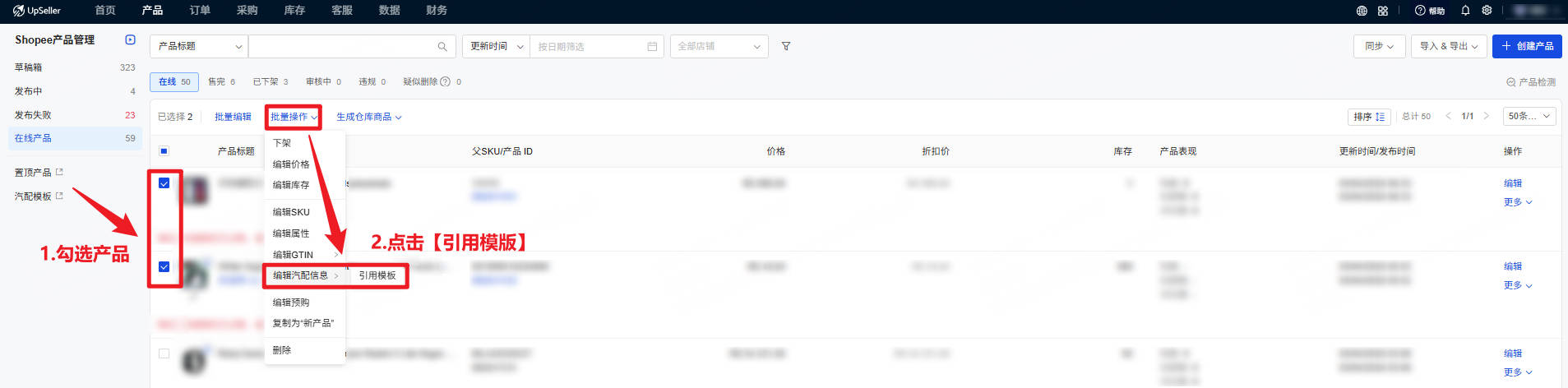Switch to the 售完 tab
Image resolution: width=1568 pixels, height=388 pixels.
point(221,81)
